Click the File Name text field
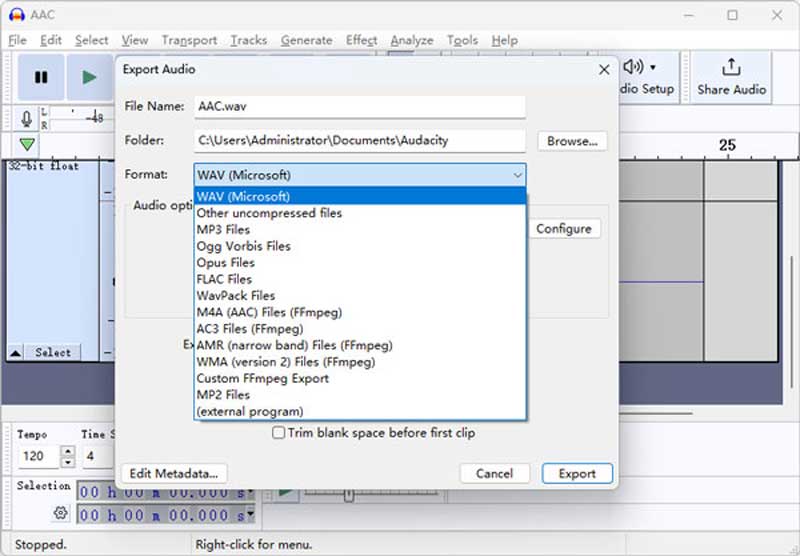Screen dimensions: 800x556 359,106
